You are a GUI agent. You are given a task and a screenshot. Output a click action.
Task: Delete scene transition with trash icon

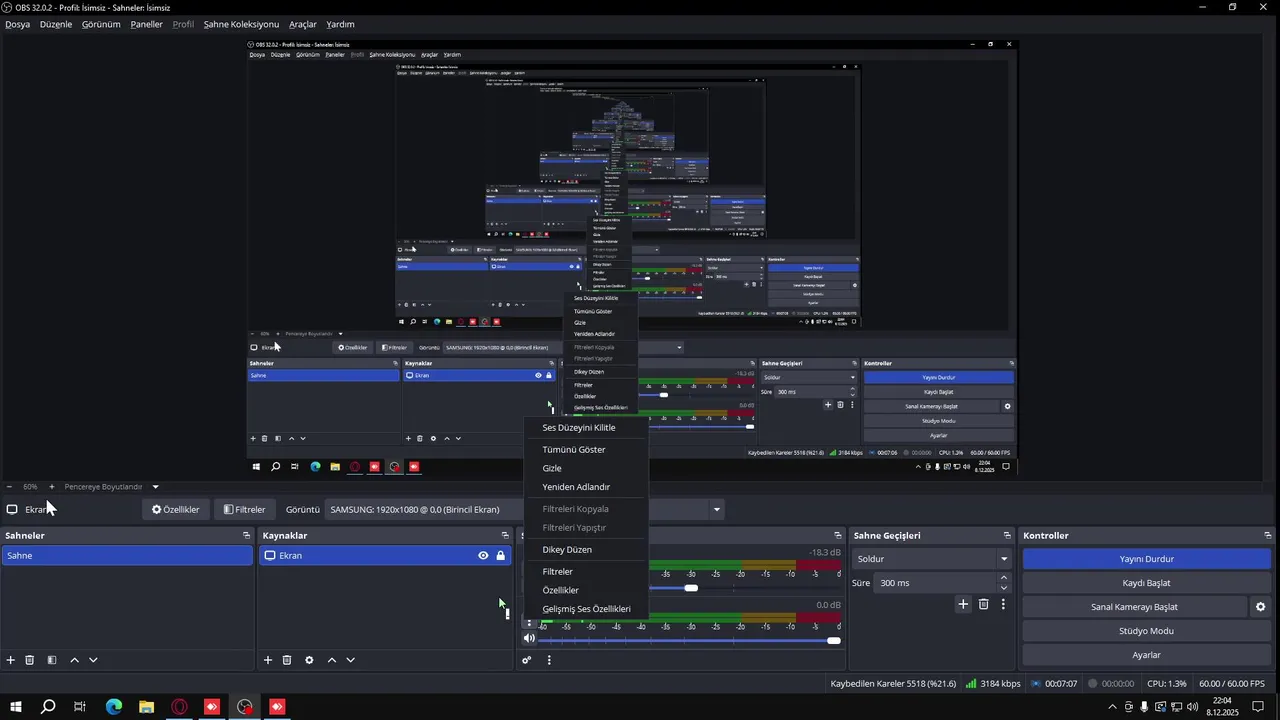pos(984,604)
